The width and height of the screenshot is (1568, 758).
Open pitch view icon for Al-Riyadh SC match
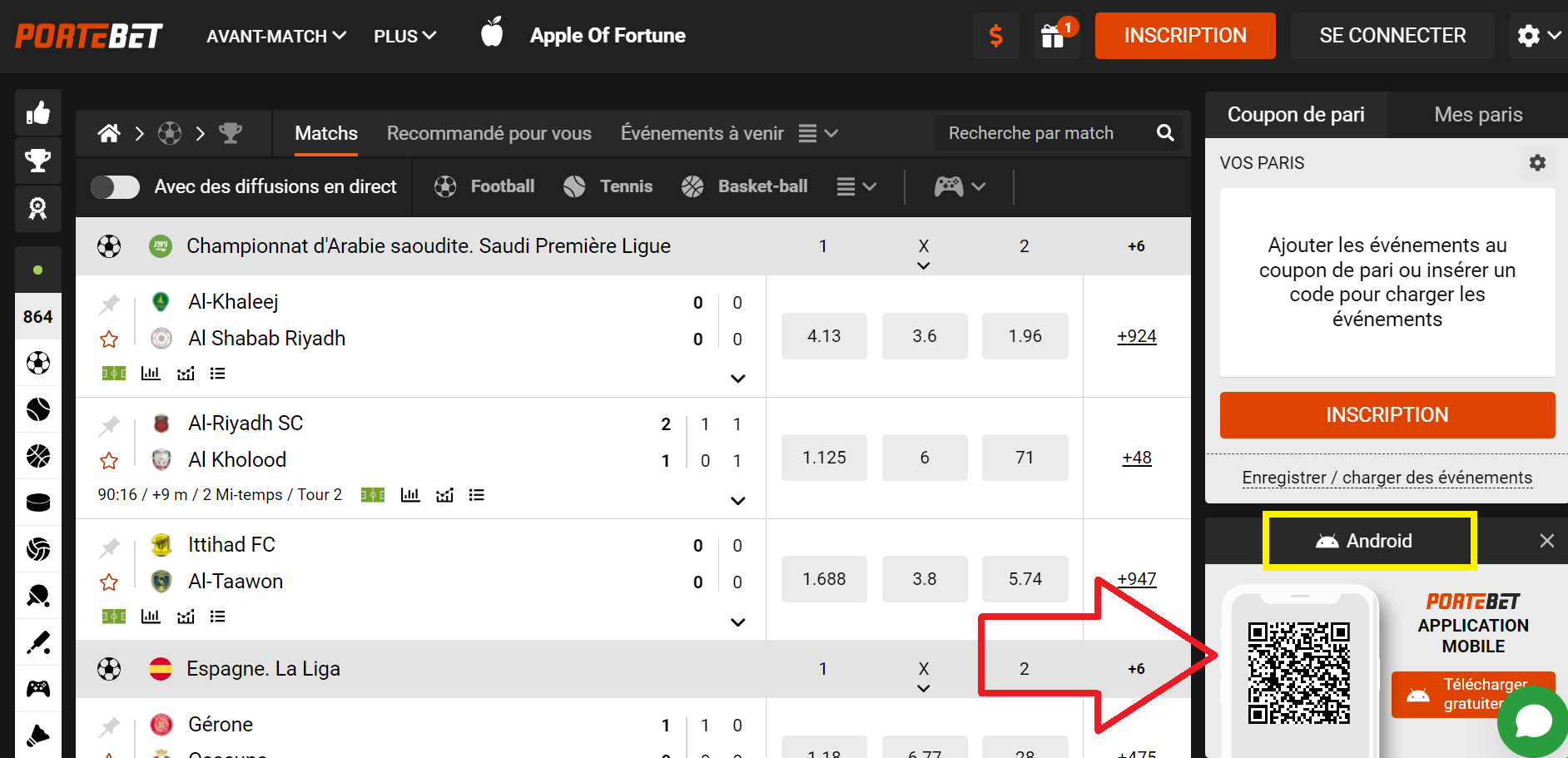(x=373, y=495)
